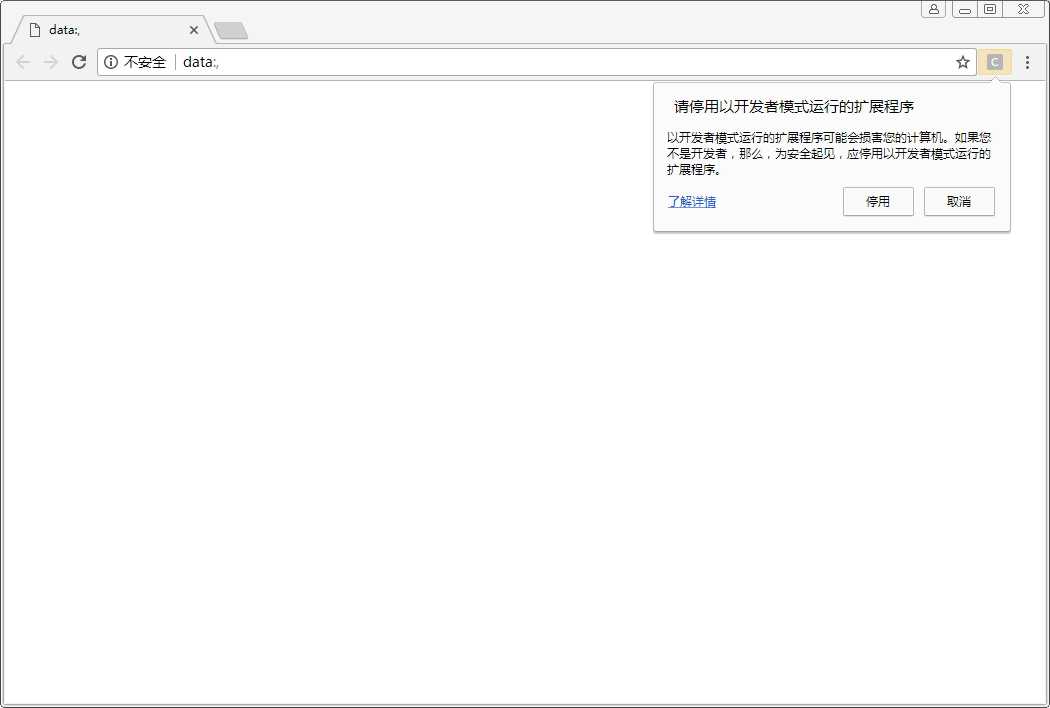Bookmark this page with the star icon
The height and width of the screenshot is (708, 1050).
tap(962, 62)
